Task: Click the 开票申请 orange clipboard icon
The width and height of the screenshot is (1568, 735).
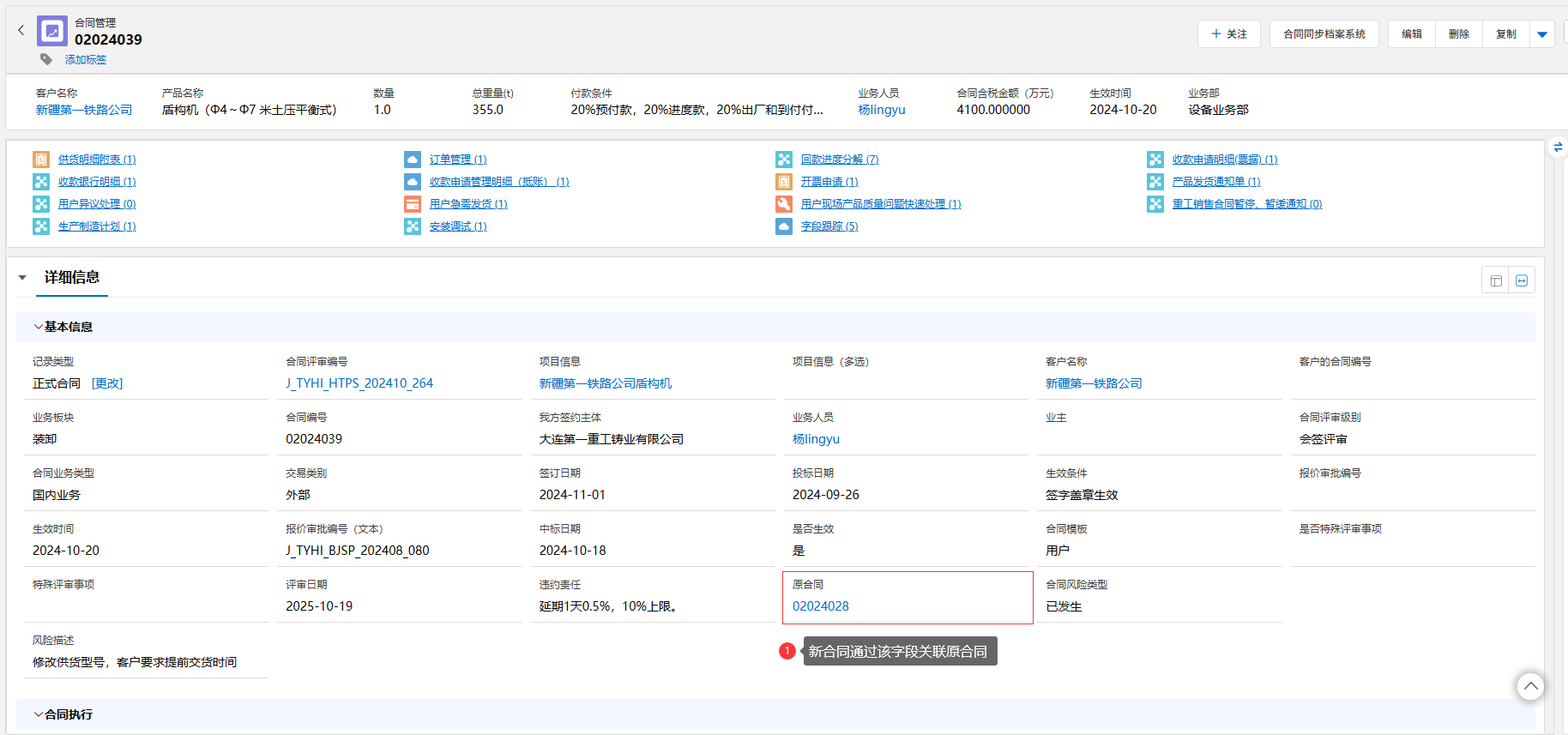Action: click(784, 182)
